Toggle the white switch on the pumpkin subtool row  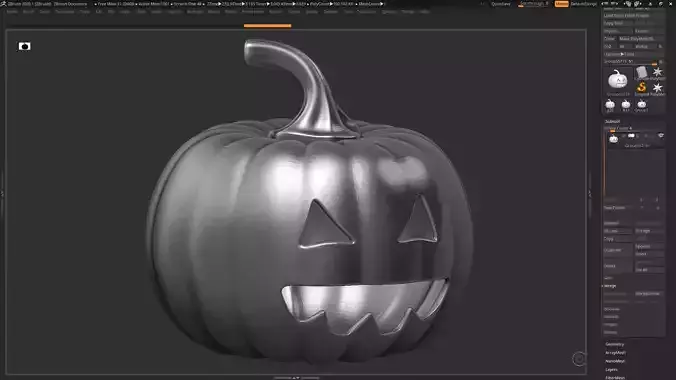point(631,136)
